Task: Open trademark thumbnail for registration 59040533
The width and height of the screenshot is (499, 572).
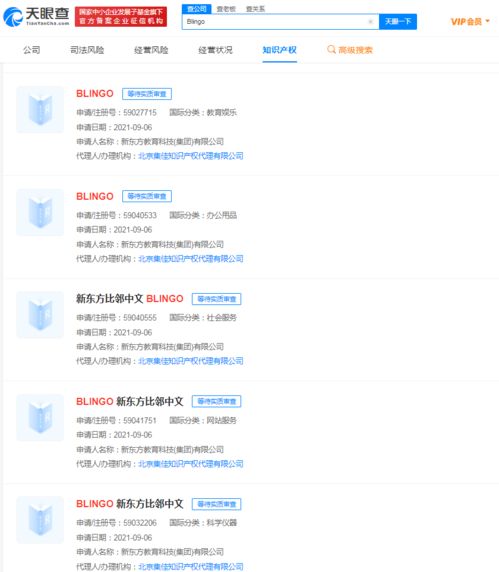Action: tap(40, 212)
